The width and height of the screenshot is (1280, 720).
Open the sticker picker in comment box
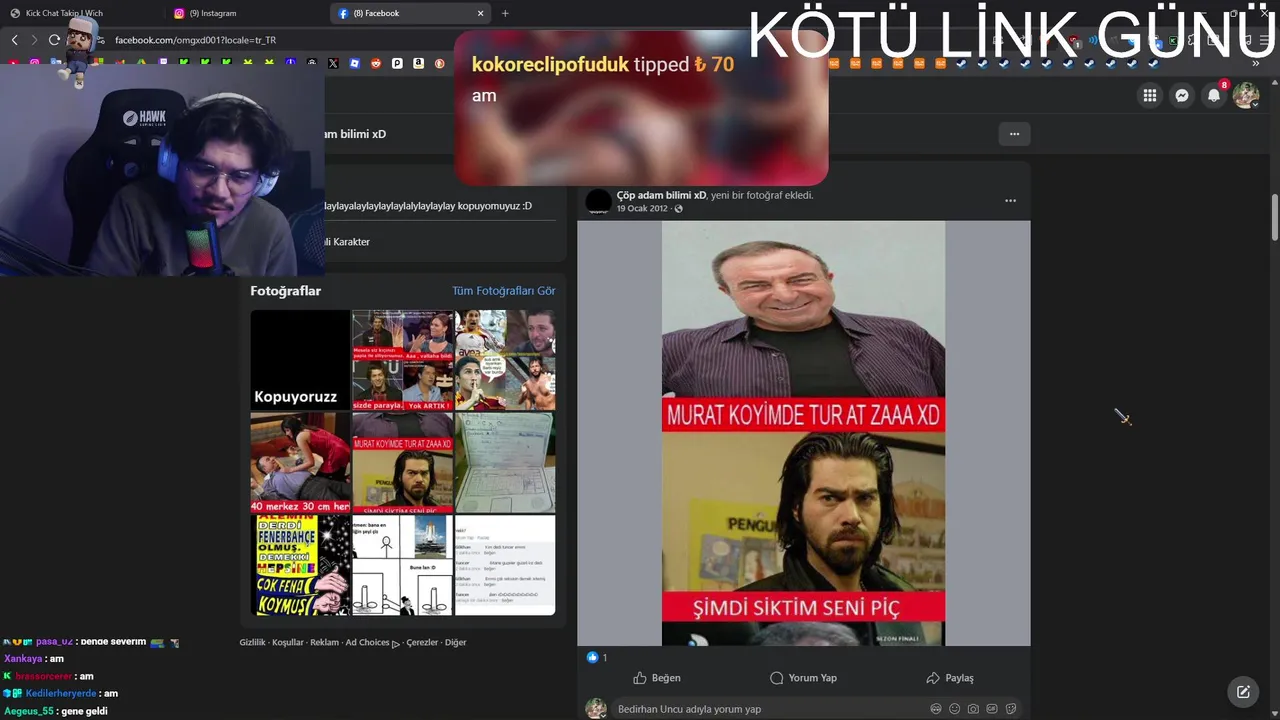point(1011,709)
